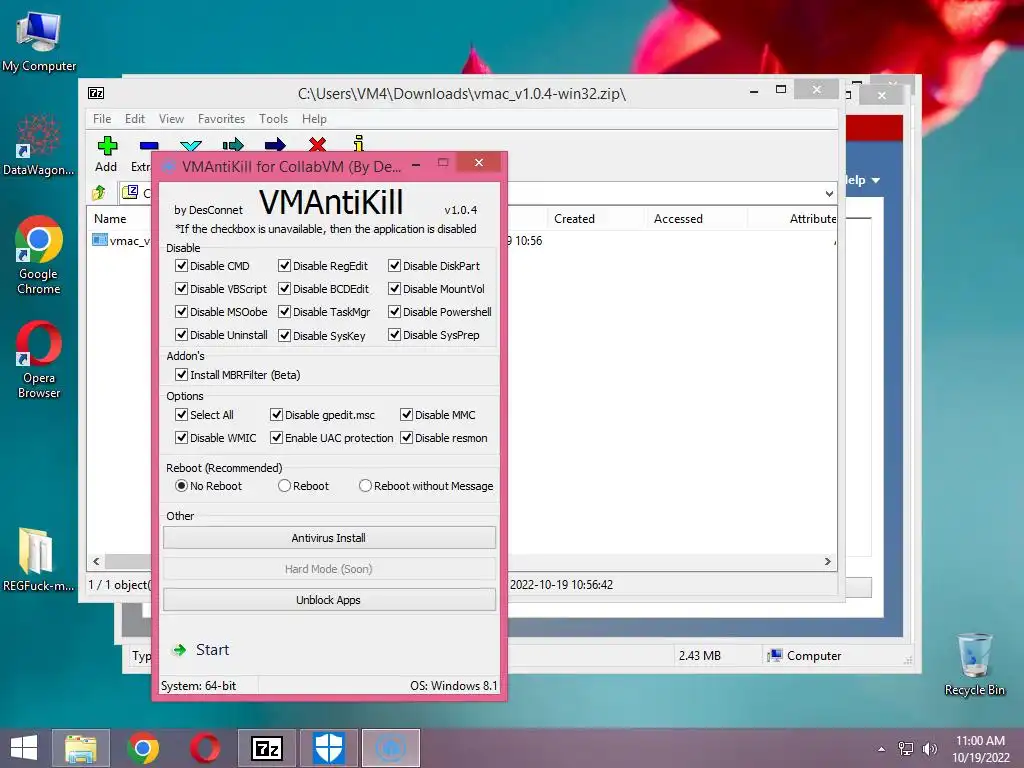The height and width of the screenshot is (768, 1024).
Task: Click the 7-Zip Add toolbar icon
Action: [x=107, y=146]
